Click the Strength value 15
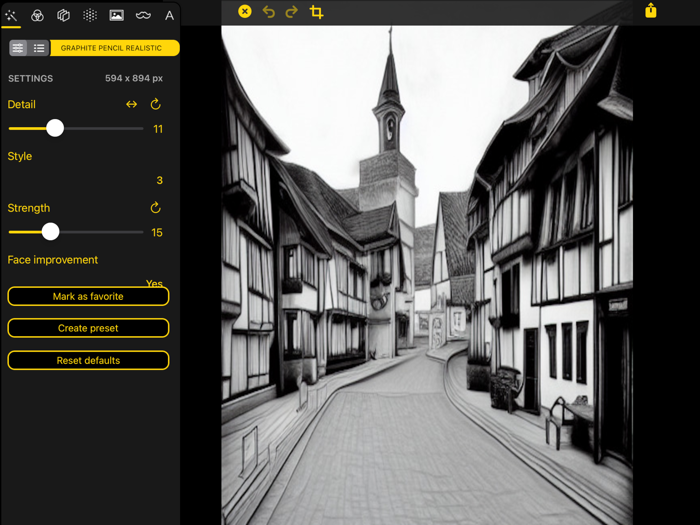Viewport: 700px width, 525px height. [157, 233]
